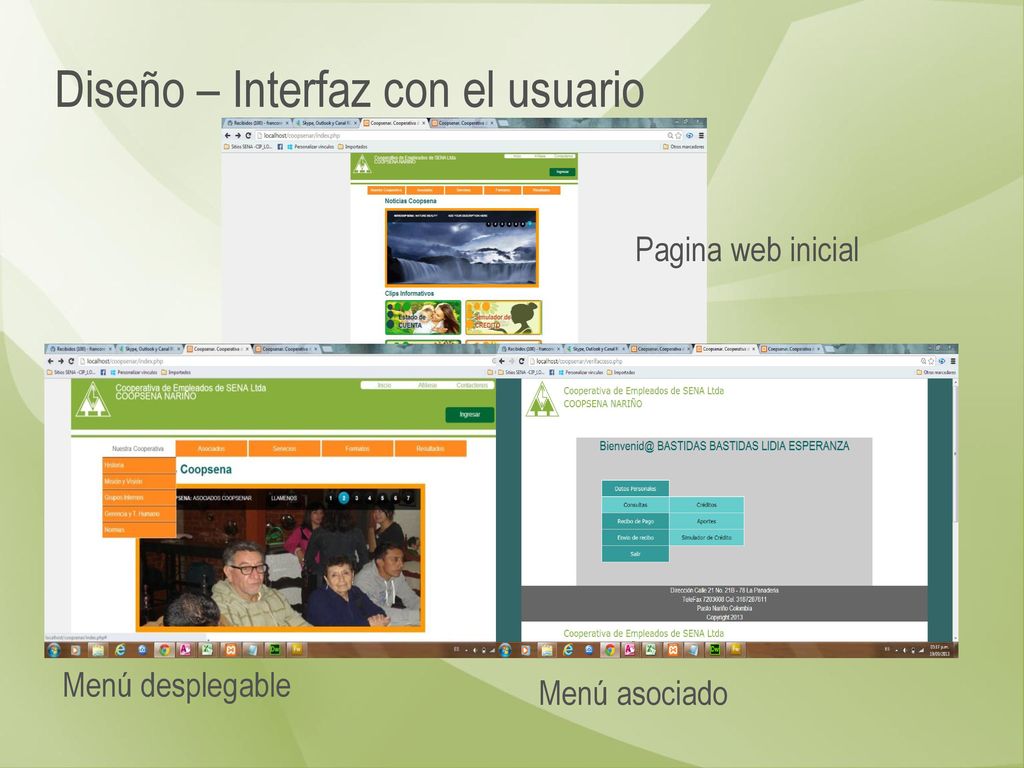The image size is (1024, 768).
Task: Click waterfall news slideshow image
Action: point(462,248)
